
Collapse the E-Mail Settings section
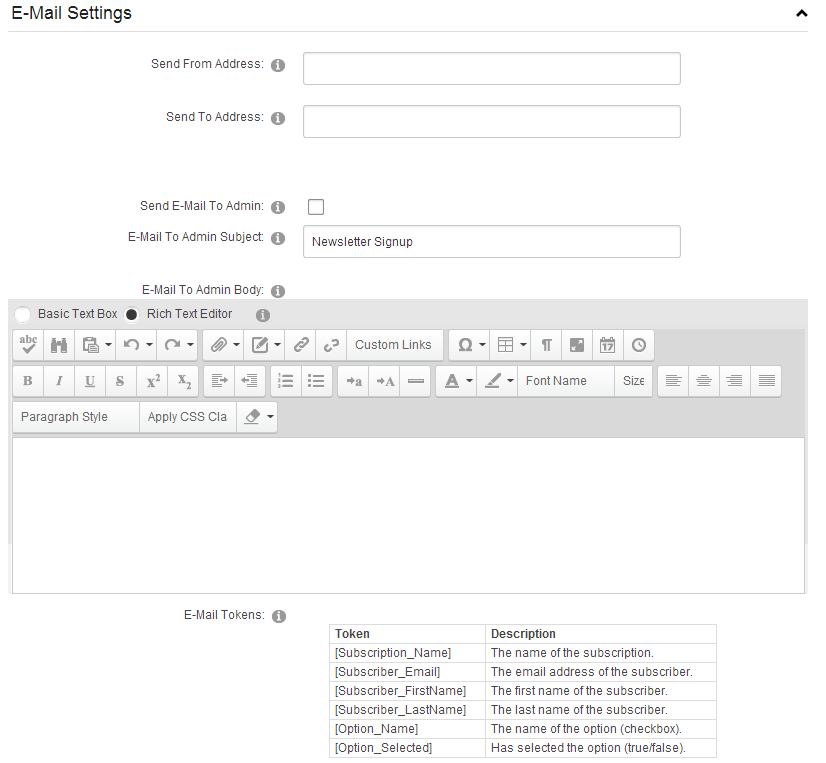click(x=802, y=14)
